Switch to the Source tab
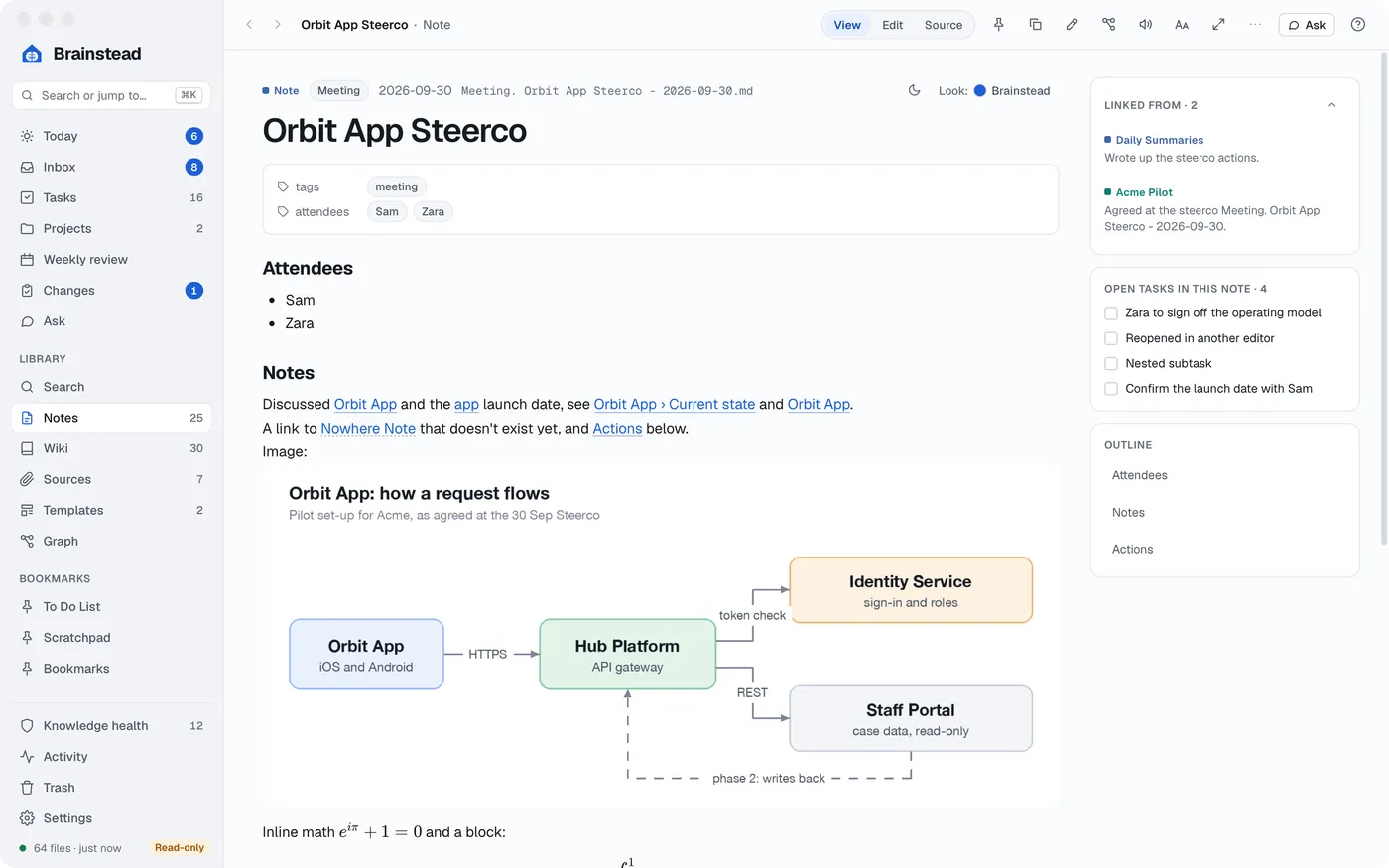1389x868 pixels. [x=944, y=25]
